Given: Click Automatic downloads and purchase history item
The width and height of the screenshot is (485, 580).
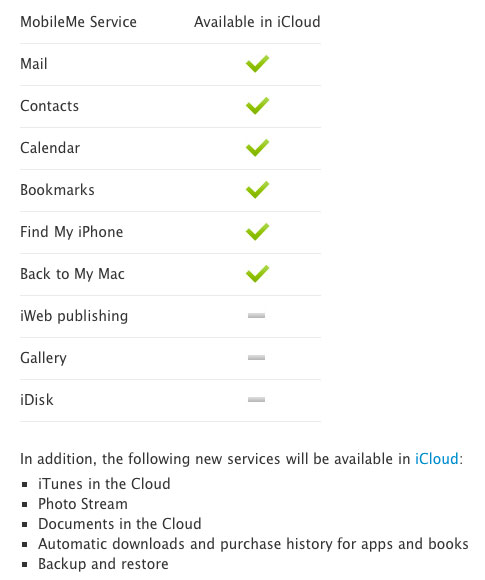Looking at the screenshot, I should pyautogui.click(x=253, y=544).
